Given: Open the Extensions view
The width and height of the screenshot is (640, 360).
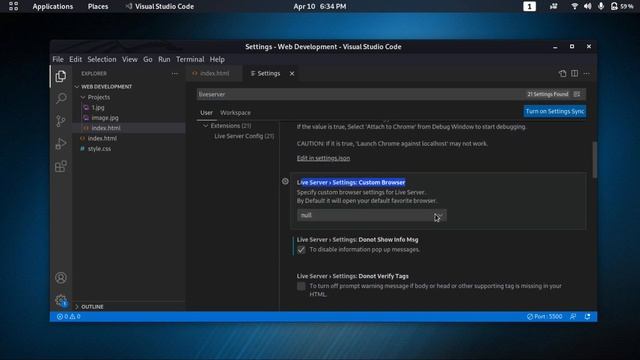Looking at the screenshot, I should click(61, 166).
